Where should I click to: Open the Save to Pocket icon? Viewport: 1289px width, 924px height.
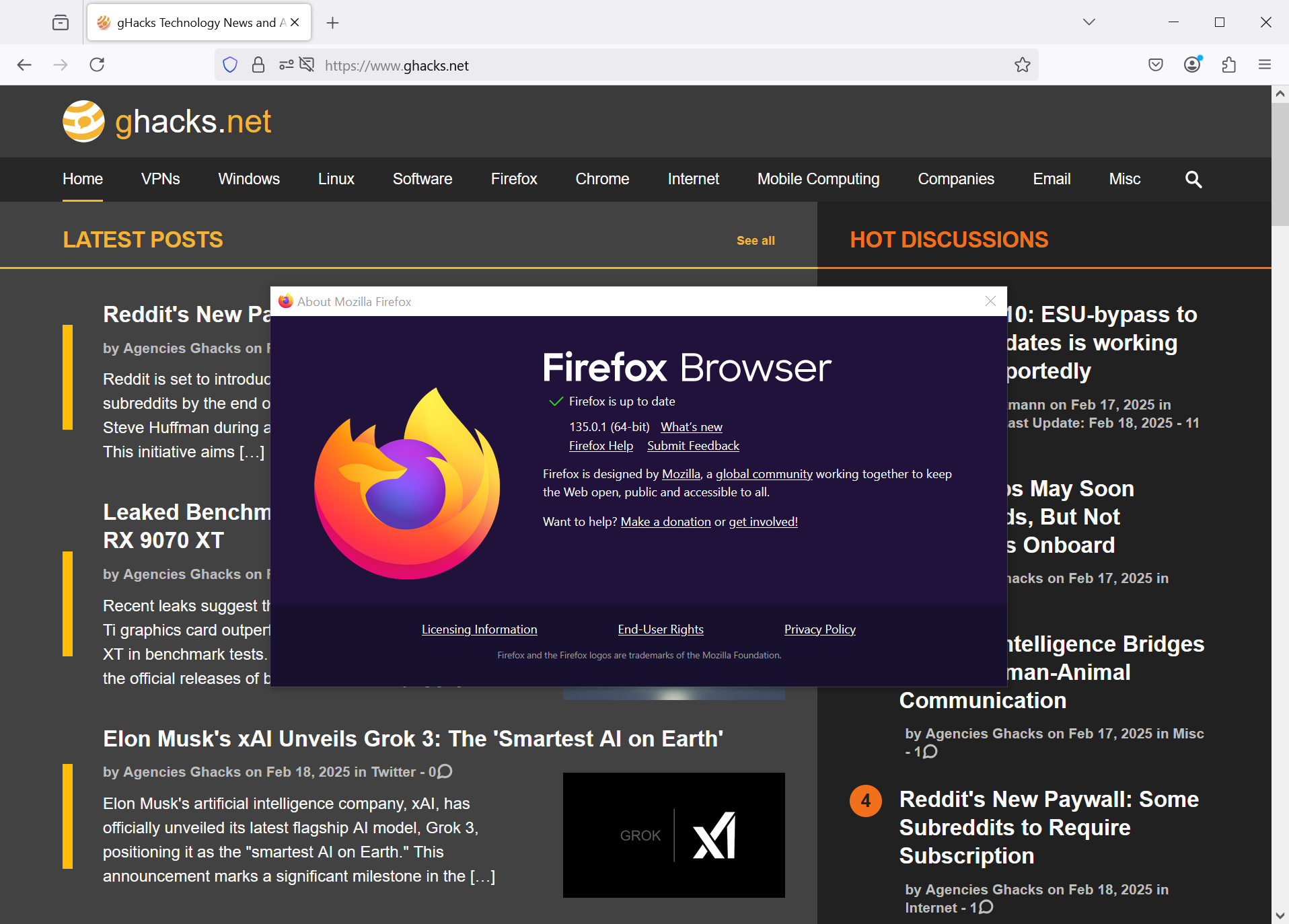point(1156,65)
